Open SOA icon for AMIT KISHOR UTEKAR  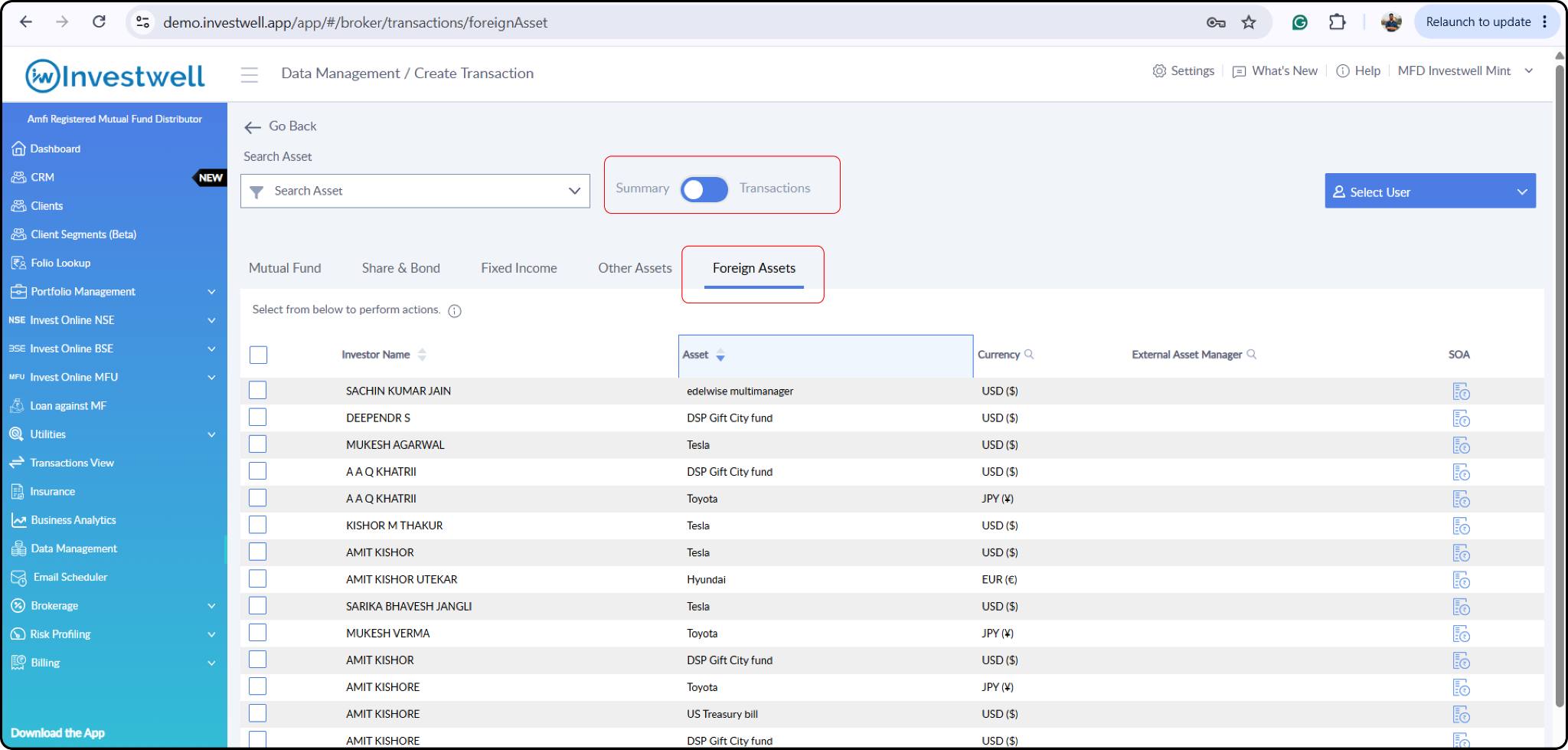1461,580
